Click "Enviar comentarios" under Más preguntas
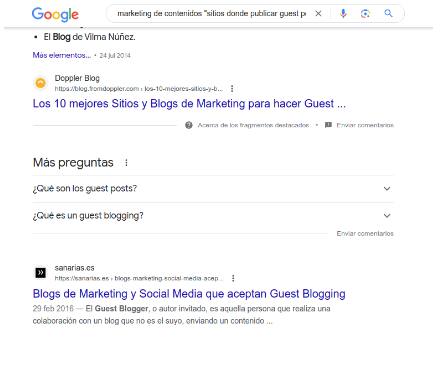The width and height of the screenshot is (438, 367). 365,234
